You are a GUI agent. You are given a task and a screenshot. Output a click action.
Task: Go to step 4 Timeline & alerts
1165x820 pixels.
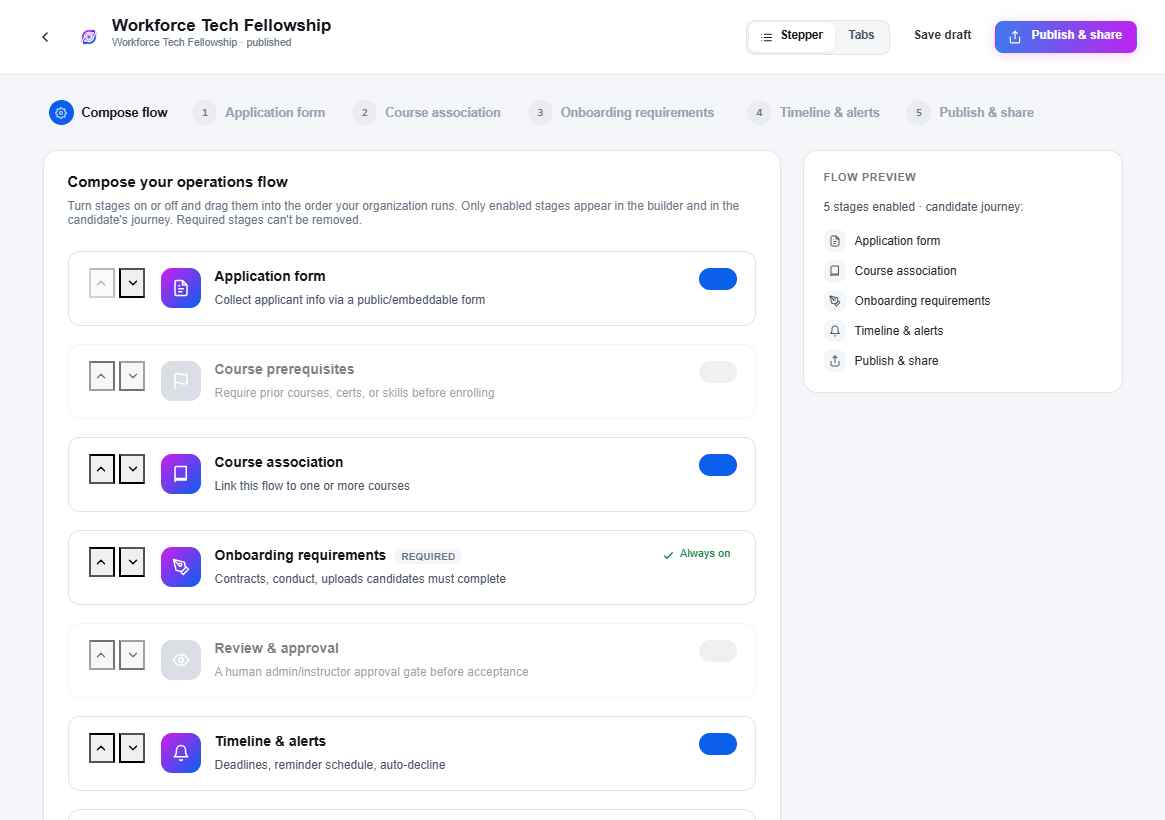point(814,113)
